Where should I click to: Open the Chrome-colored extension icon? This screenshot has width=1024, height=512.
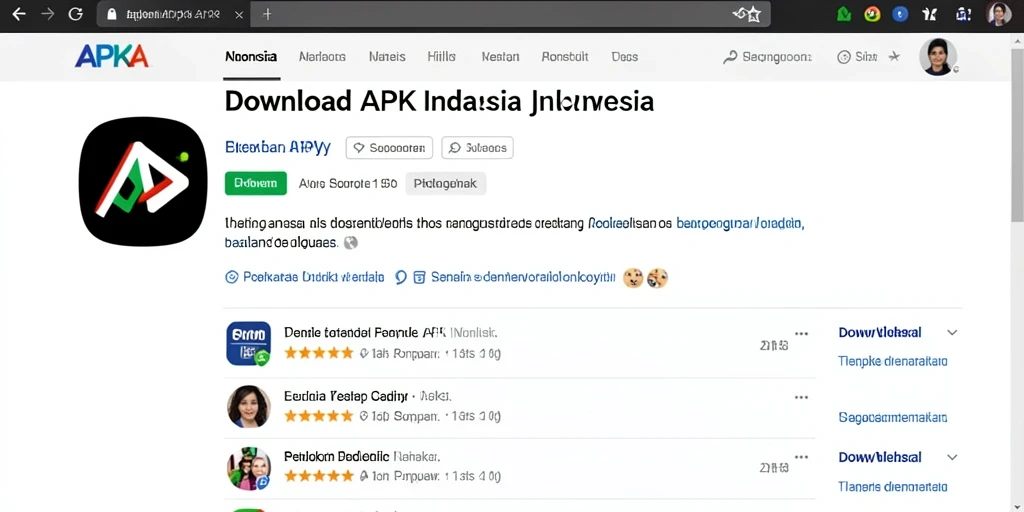click(872, 14)
